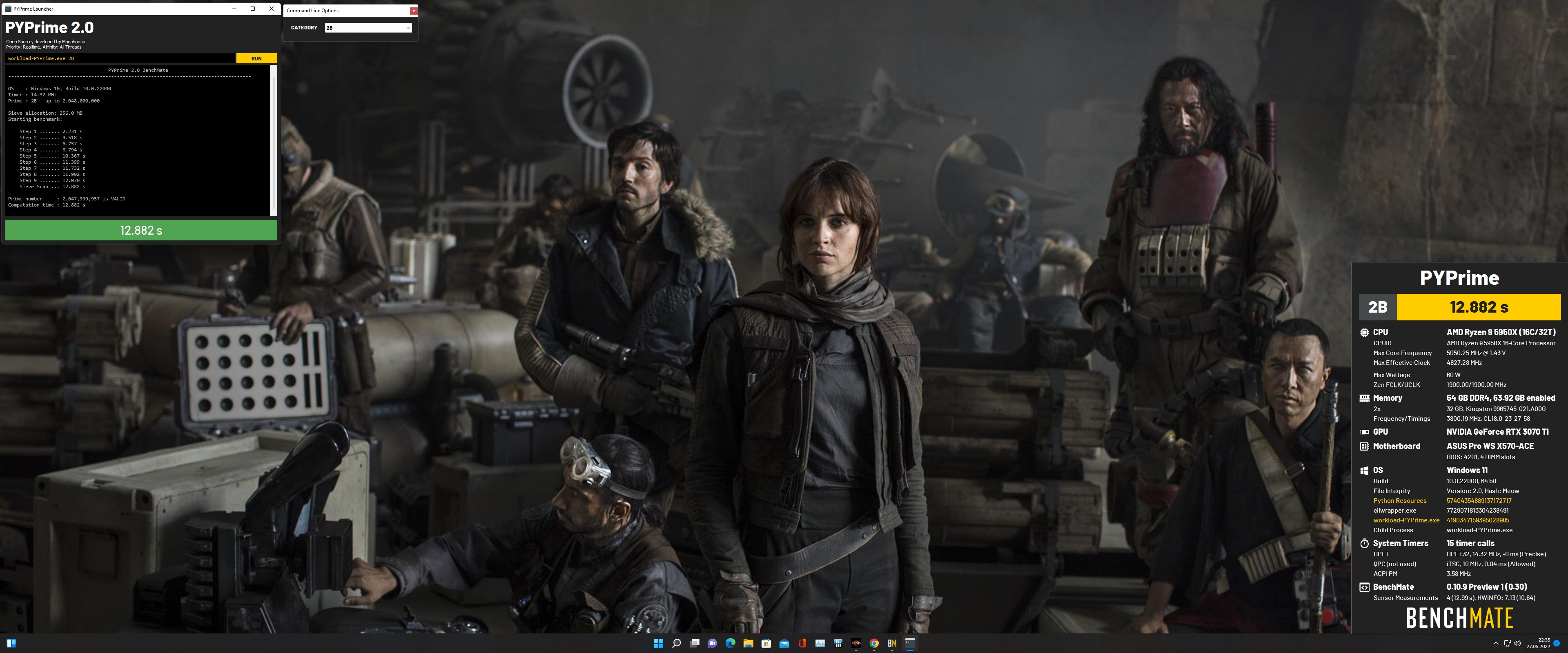Open Office from the taskbar
1568x653 pixels.
802,643
